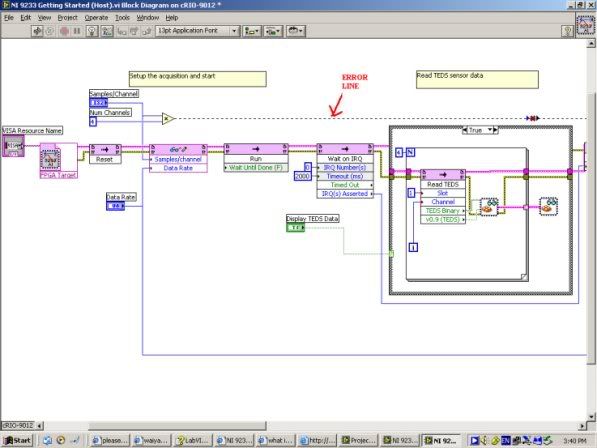Open the View menu
Screen dimensions: 597x448
pyautogui.click(x=44, y=18)
